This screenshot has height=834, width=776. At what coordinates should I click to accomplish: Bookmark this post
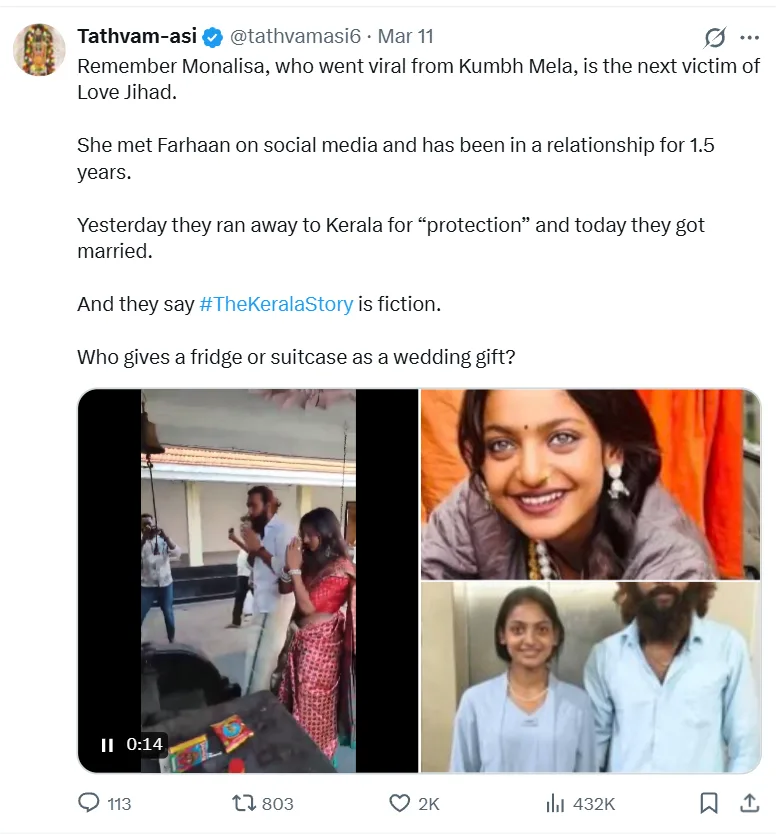[708, 803]
